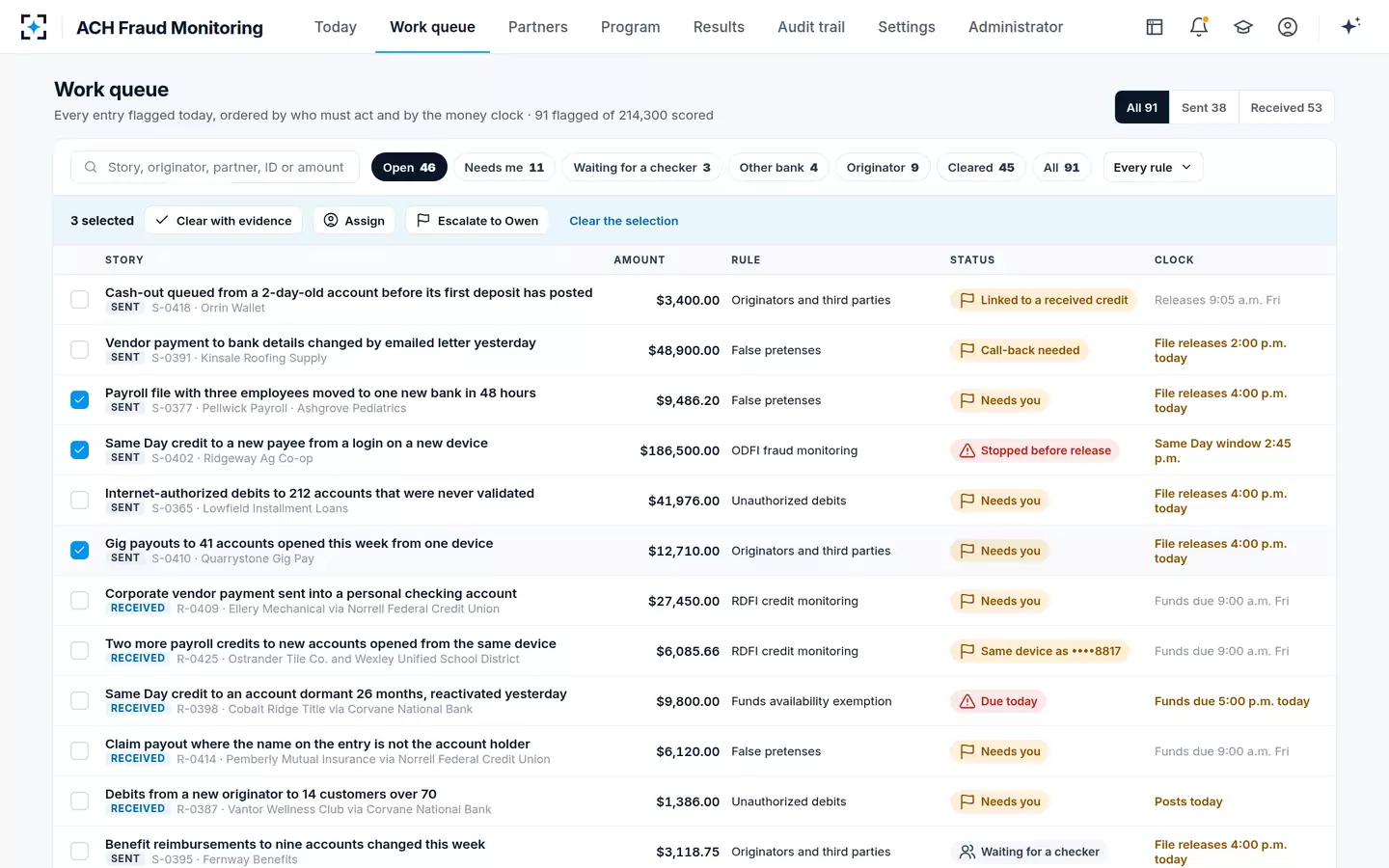Click the Assign button

(x=354, y=220)
